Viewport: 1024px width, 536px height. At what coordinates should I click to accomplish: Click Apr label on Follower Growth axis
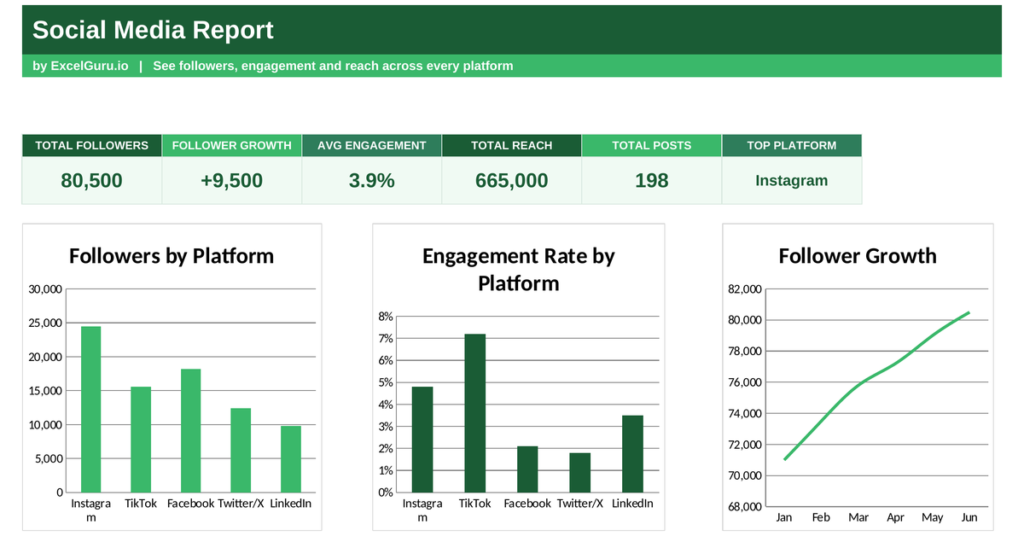(x=895, y=517)
